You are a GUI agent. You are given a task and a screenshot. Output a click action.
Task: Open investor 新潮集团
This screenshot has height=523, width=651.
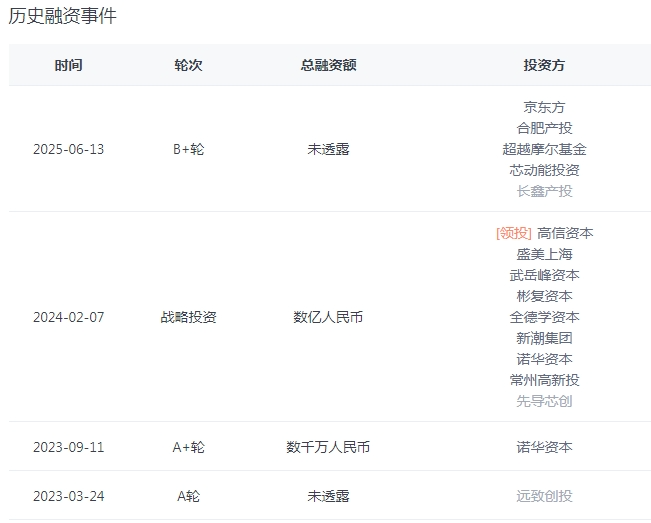(544, 338)
